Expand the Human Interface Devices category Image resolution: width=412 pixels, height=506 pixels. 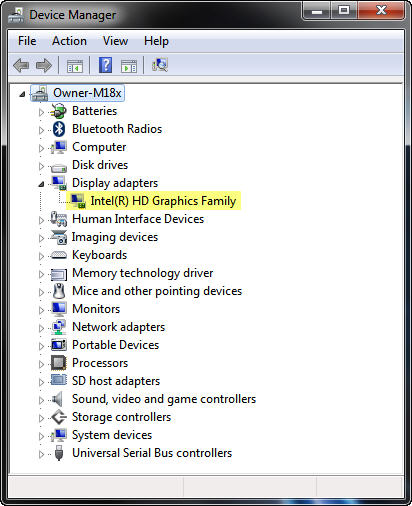(x=41, y=220)
